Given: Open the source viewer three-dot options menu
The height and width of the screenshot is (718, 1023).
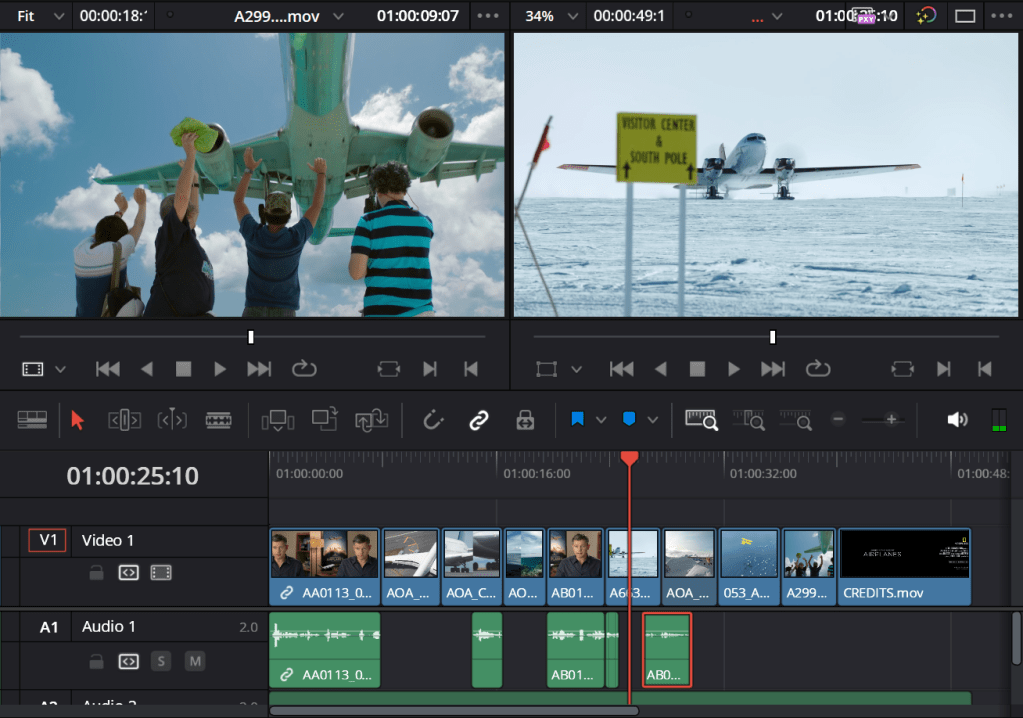Looking at the screenshot, I should point(488,16).
